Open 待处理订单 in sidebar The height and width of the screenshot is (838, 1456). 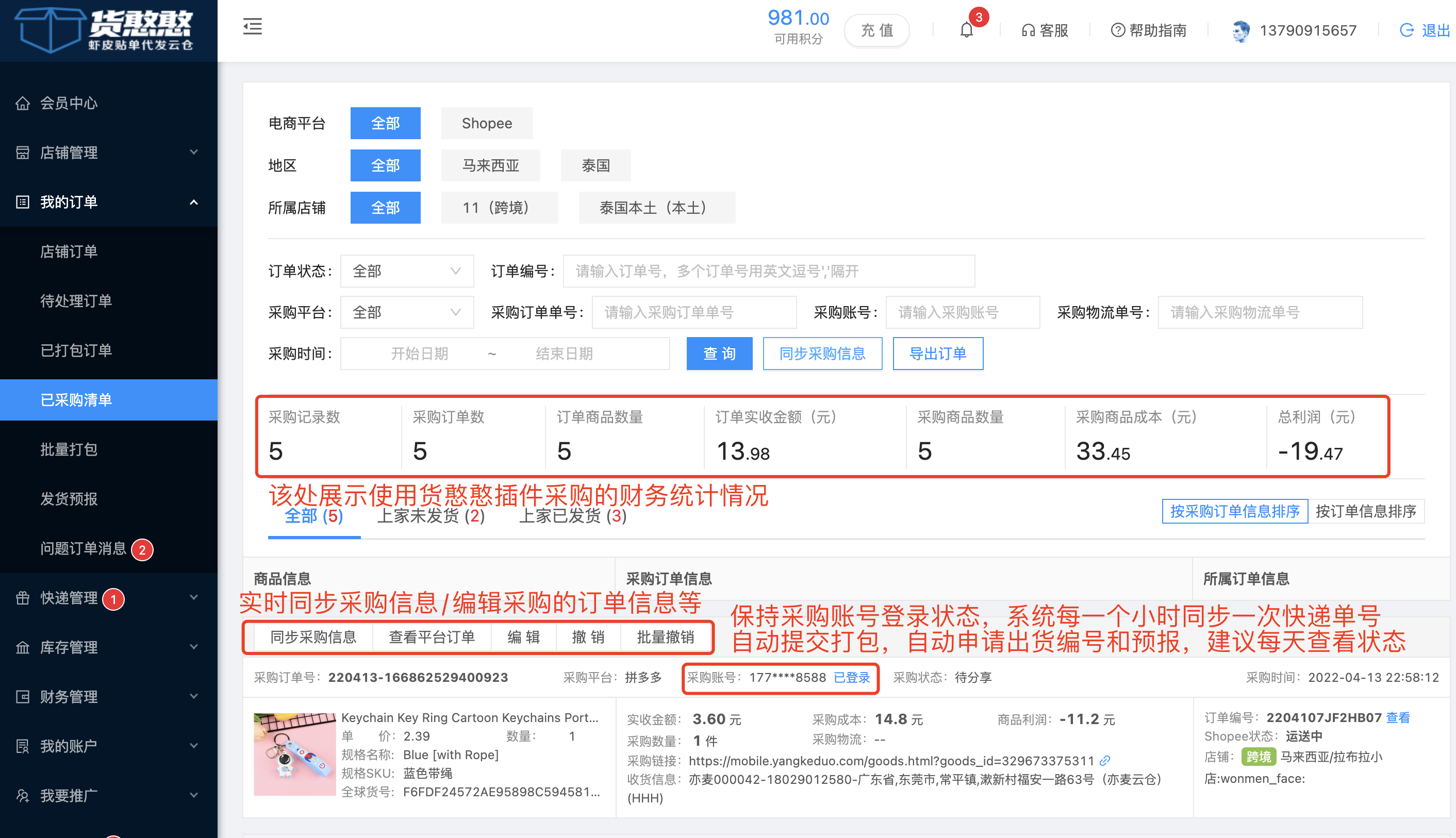pyautogui.click(x=76, y=301)
